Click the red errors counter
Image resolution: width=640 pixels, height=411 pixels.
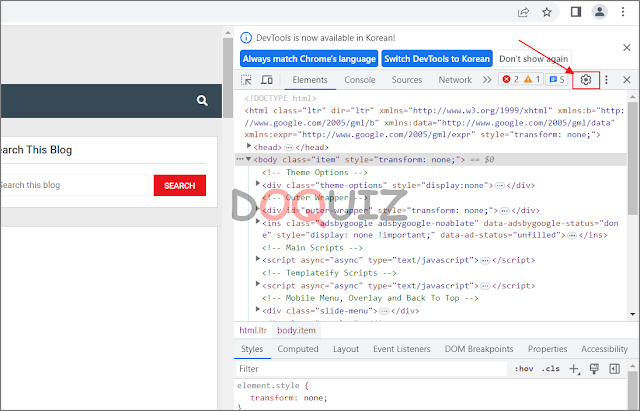[511, 79]
